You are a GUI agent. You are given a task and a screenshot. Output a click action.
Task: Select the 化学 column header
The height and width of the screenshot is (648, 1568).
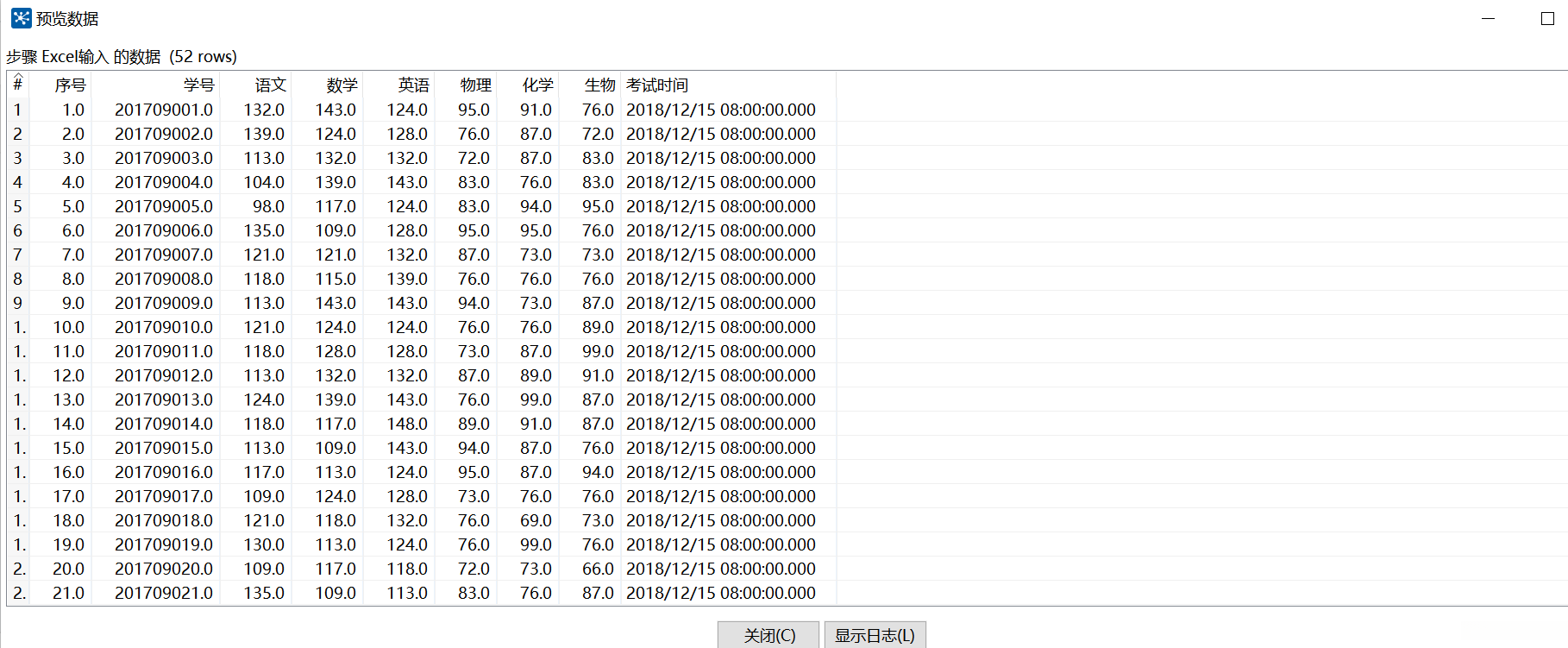528,85
